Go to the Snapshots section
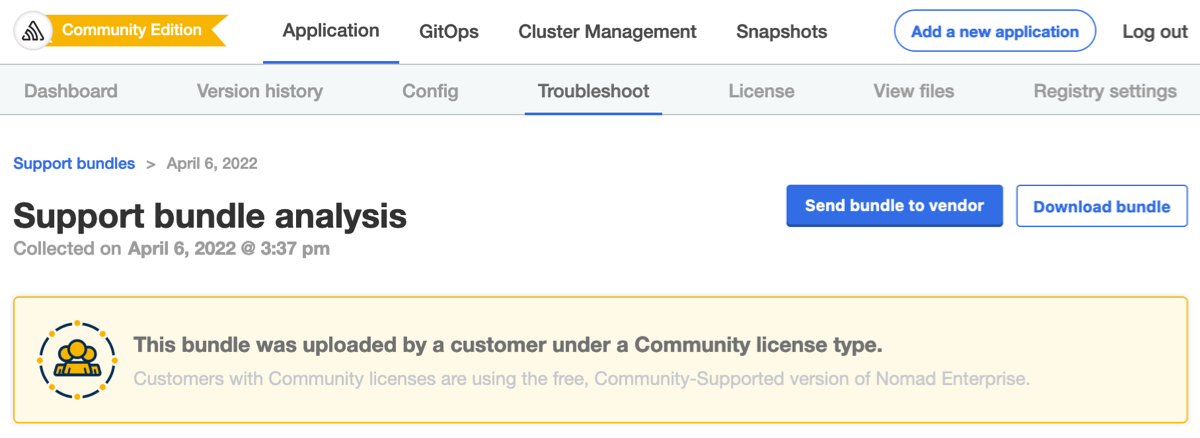Viewport: 1200px width, 438px height. [x=781, y=32]
